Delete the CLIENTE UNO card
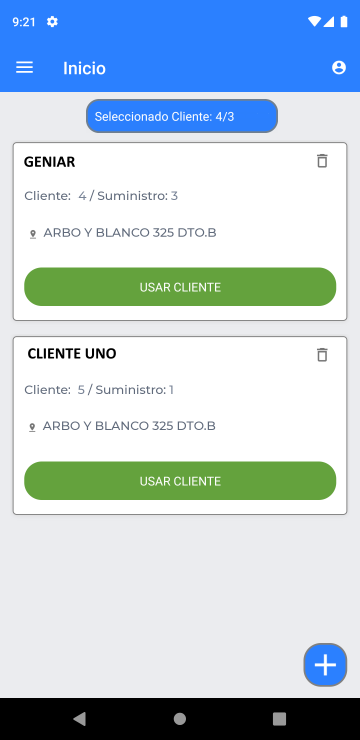Screen dimensions: 360x740 322,354
